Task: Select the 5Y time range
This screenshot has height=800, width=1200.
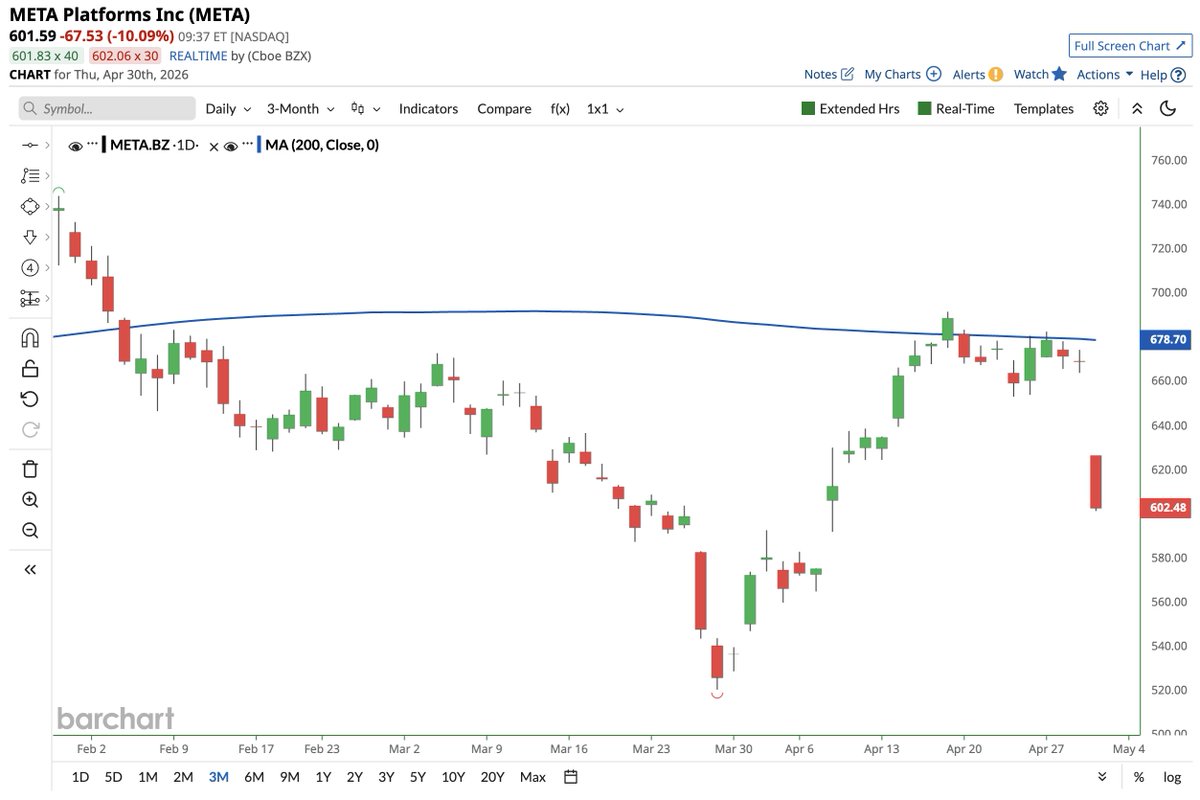Action: (x=416, y=777)
